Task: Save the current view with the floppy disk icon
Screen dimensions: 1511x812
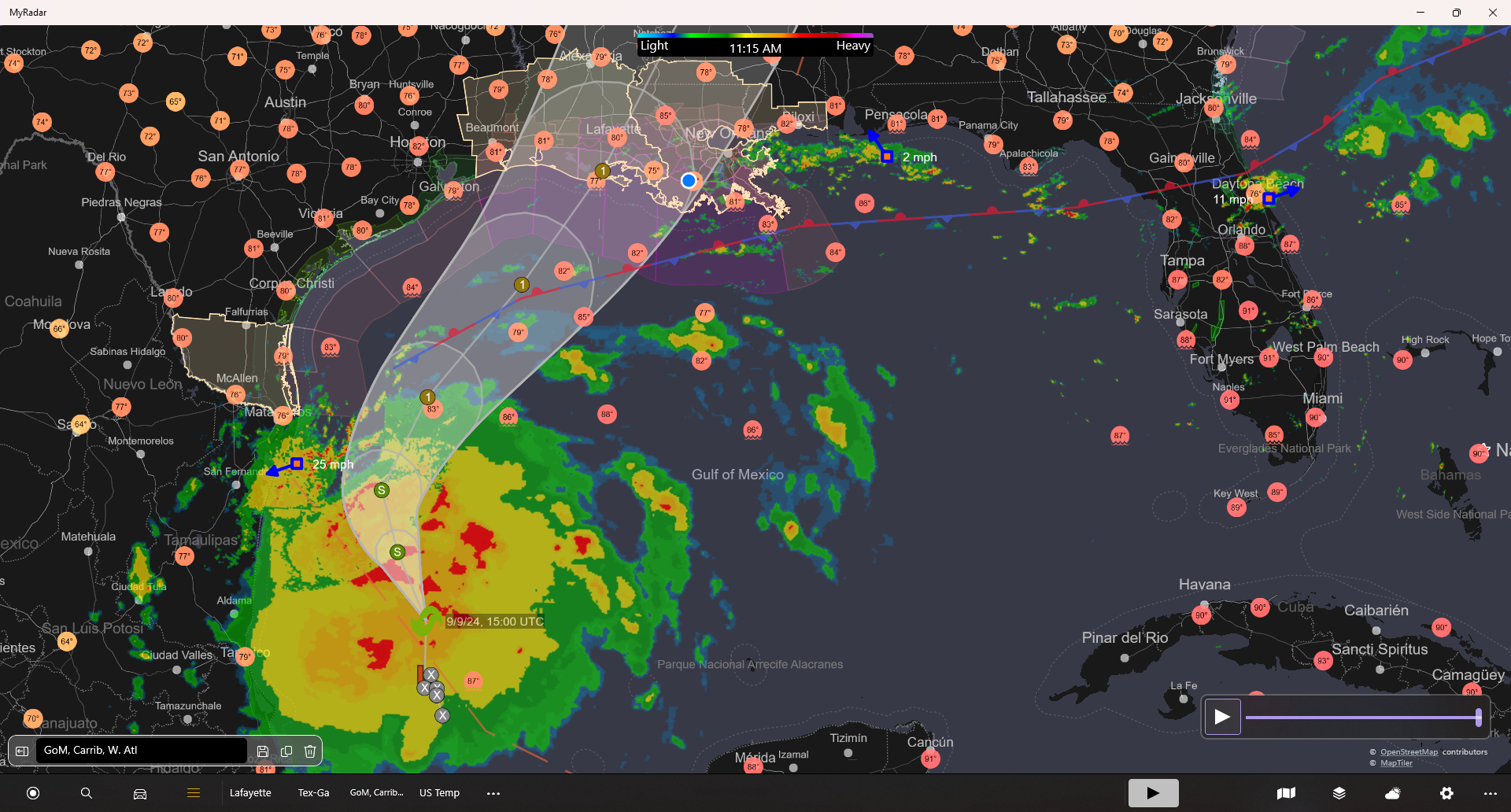Action: 263,751
